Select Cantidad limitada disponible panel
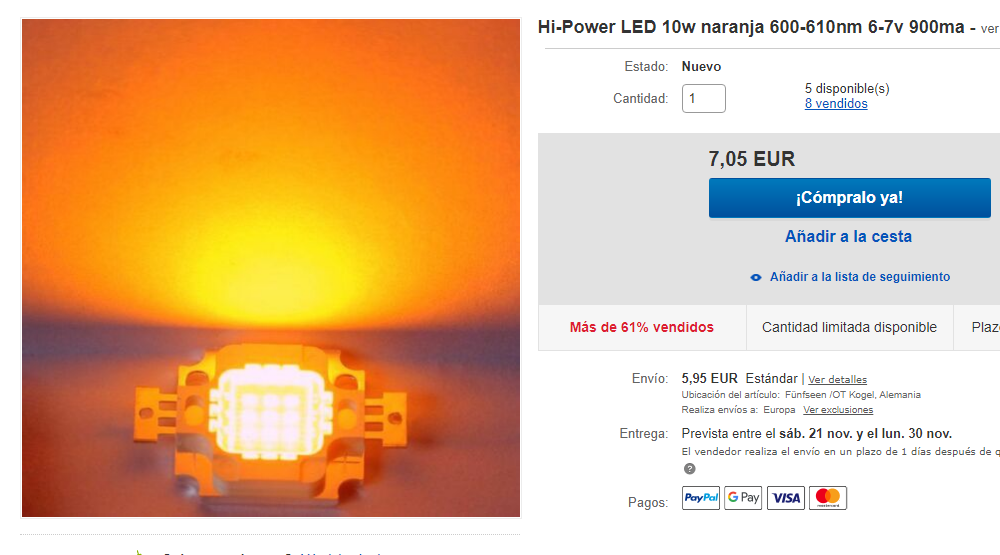Image resolution: width=1000 pixels, height=555 pixels. (849, 327)
